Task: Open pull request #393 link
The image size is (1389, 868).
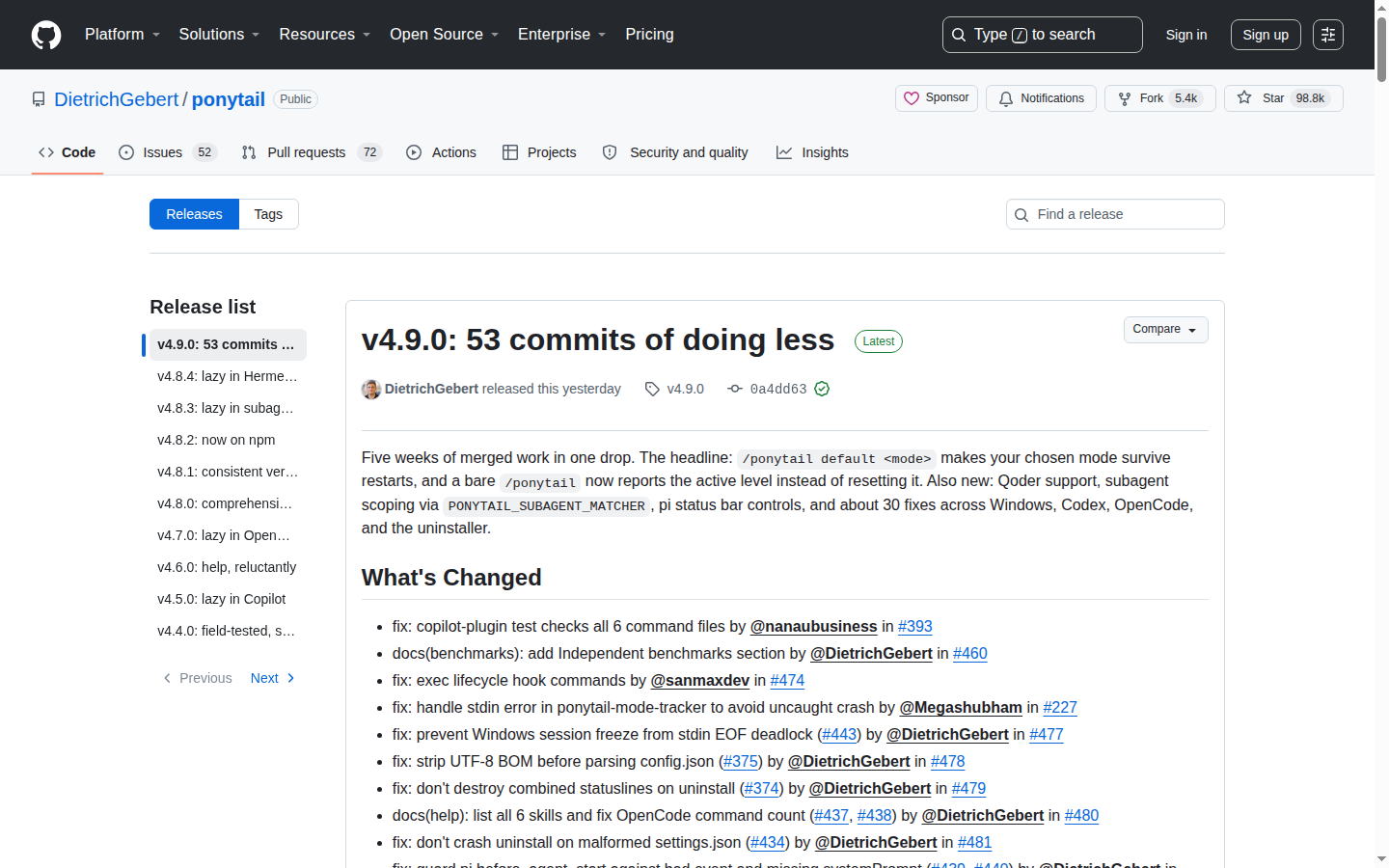Action: (x=914, y=626)
